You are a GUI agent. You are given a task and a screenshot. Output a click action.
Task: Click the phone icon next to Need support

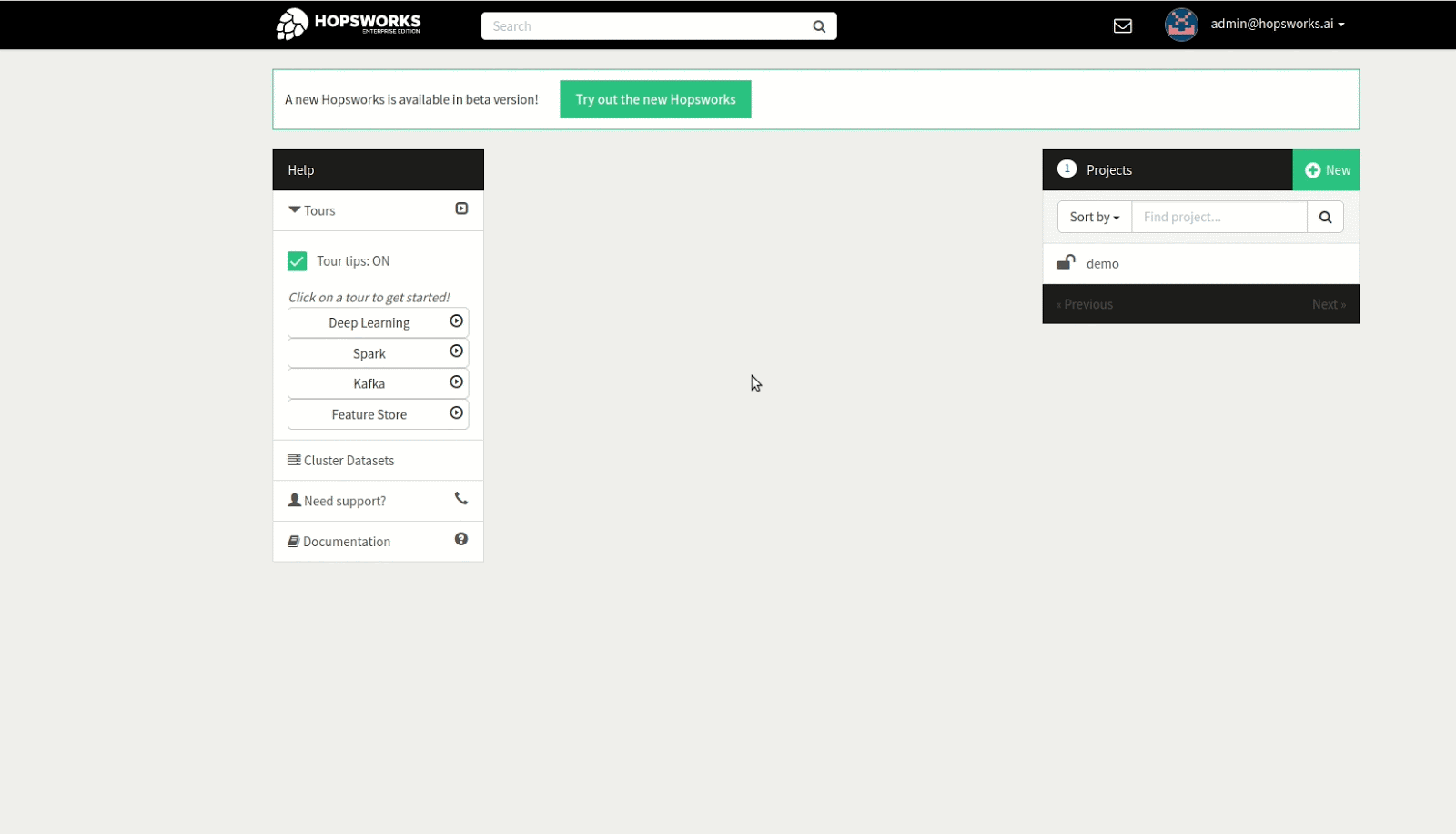[x=460, y=499]
